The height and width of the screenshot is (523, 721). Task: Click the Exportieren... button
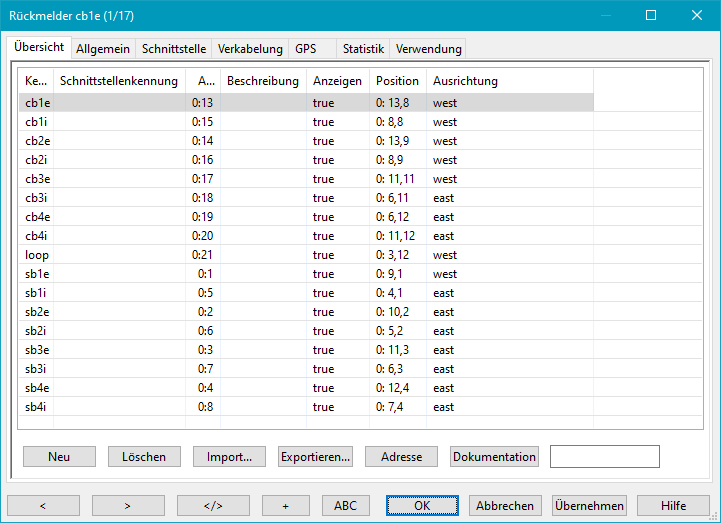click(x=315, y=456)
